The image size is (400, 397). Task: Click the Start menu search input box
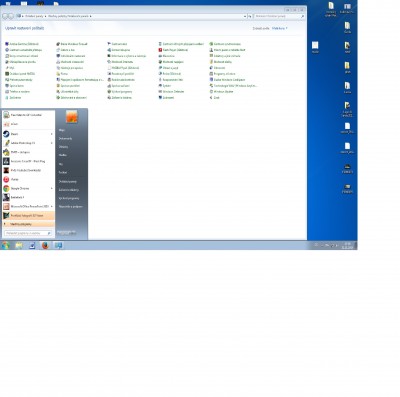point(28,233)
